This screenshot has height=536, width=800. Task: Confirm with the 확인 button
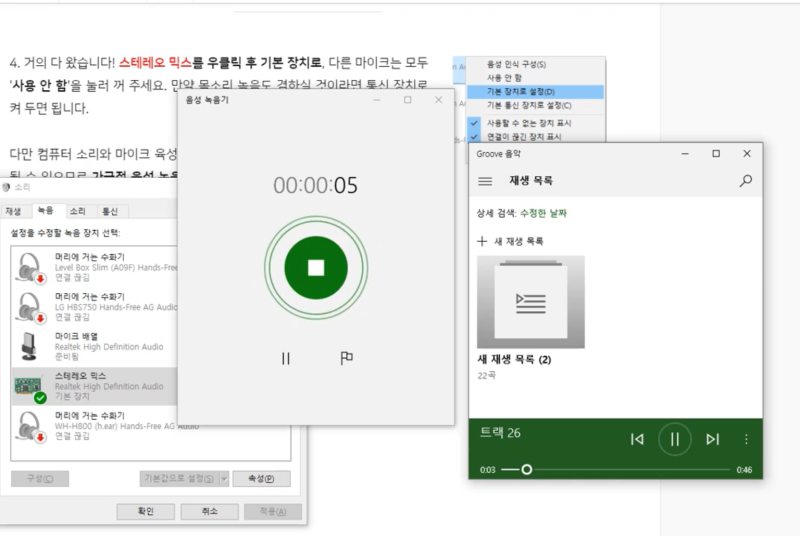146,511
